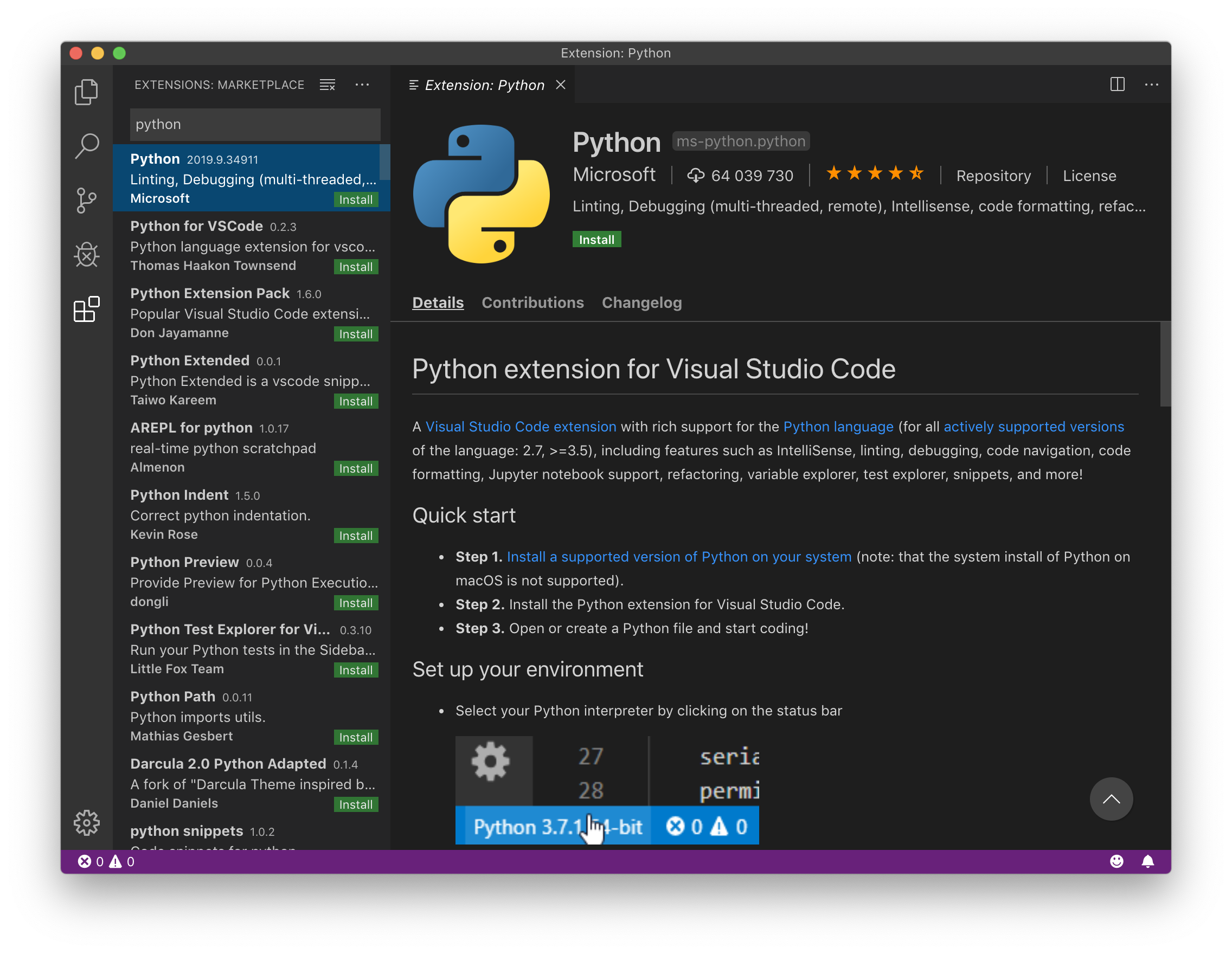Open the Manage settings gear
Viewport: 1232px width, 954px height.
(x=86, y=823)
